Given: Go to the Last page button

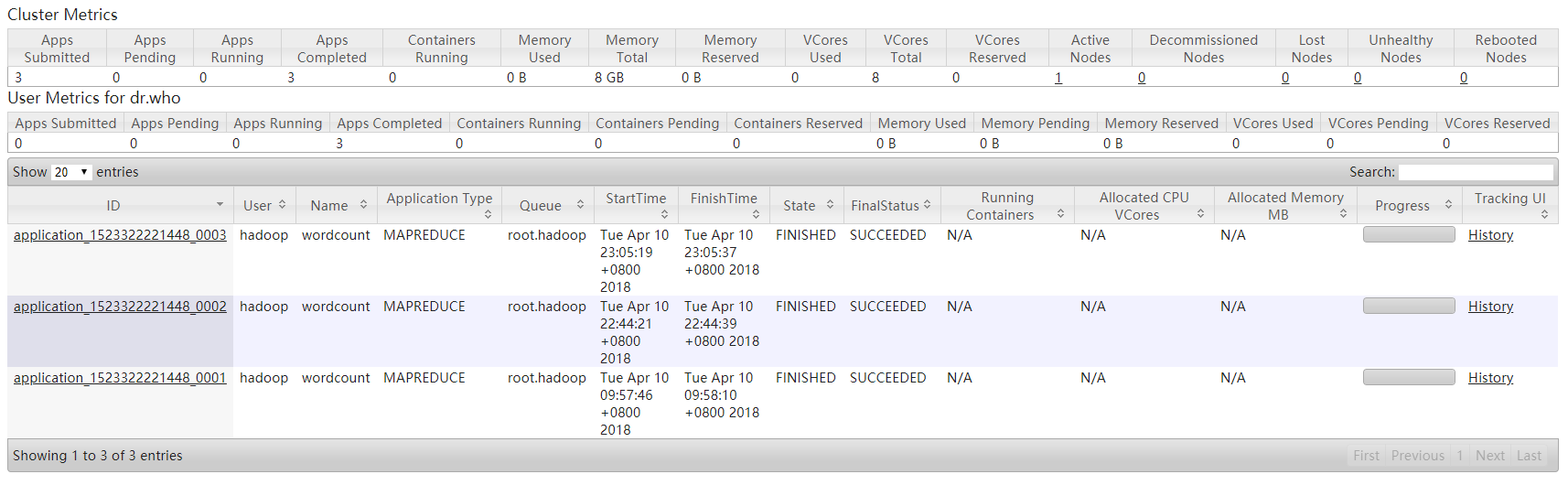Looking at the screenshot, I should coord(1529,456).
